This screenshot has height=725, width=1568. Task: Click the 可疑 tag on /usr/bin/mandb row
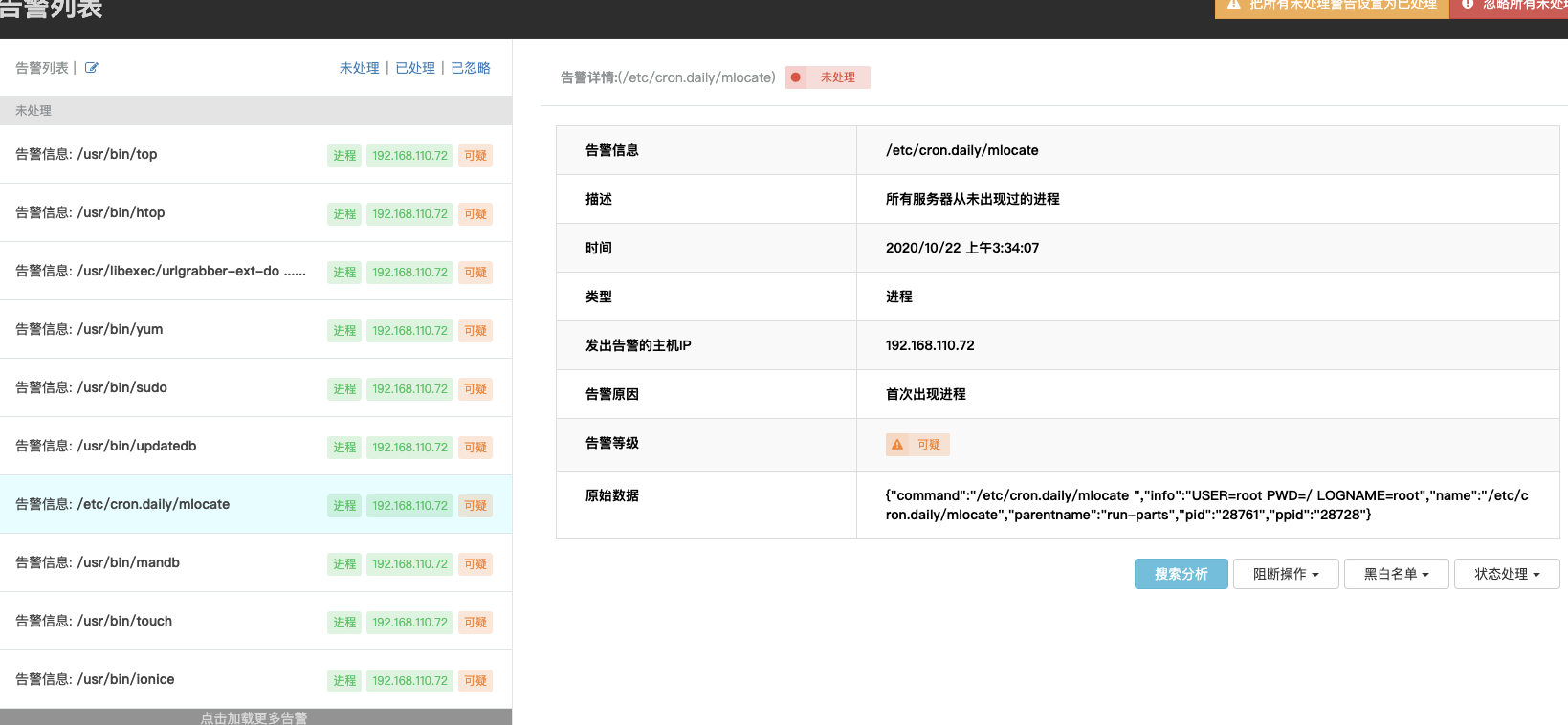475,564
